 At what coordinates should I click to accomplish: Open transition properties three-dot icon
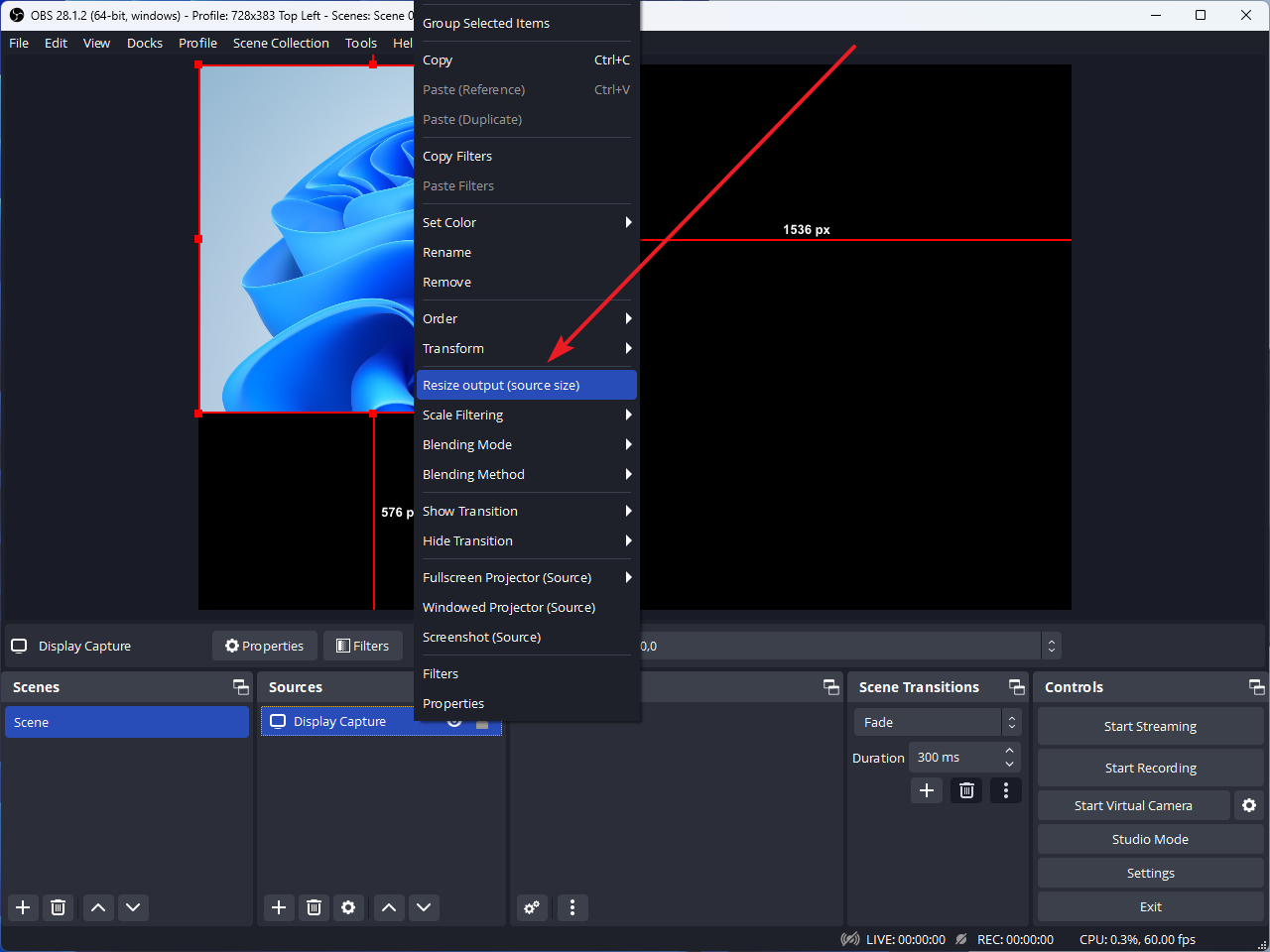[1006, 790]
